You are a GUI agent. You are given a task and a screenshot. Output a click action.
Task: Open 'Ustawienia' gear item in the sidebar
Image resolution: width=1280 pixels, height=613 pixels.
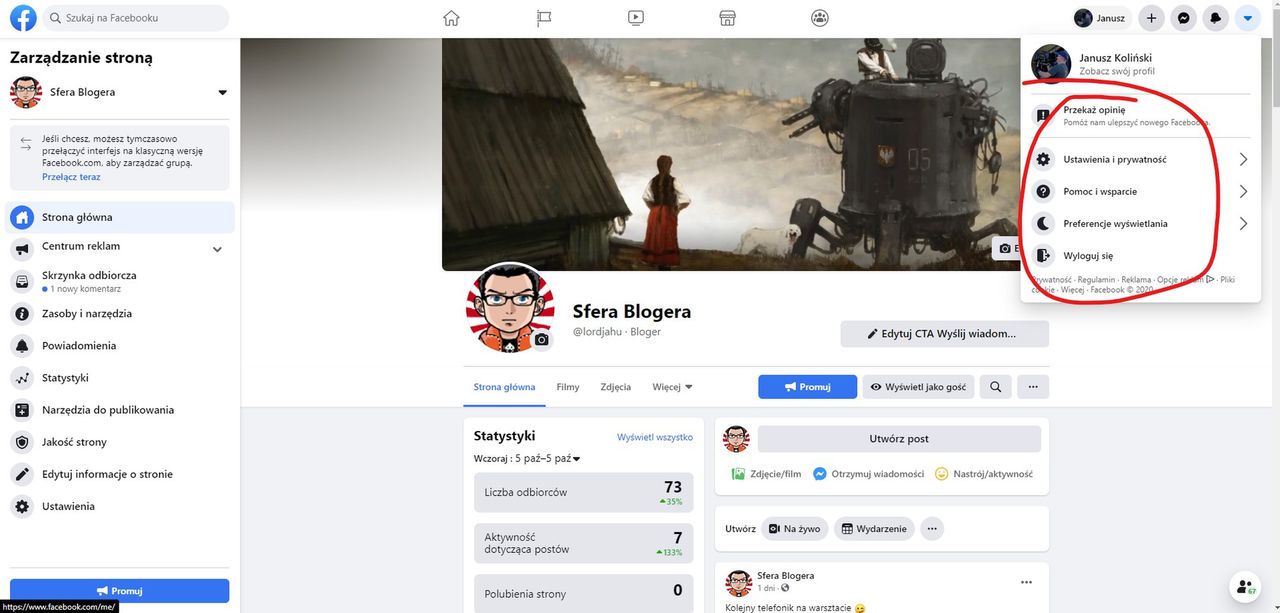click(x=120, y=506)
